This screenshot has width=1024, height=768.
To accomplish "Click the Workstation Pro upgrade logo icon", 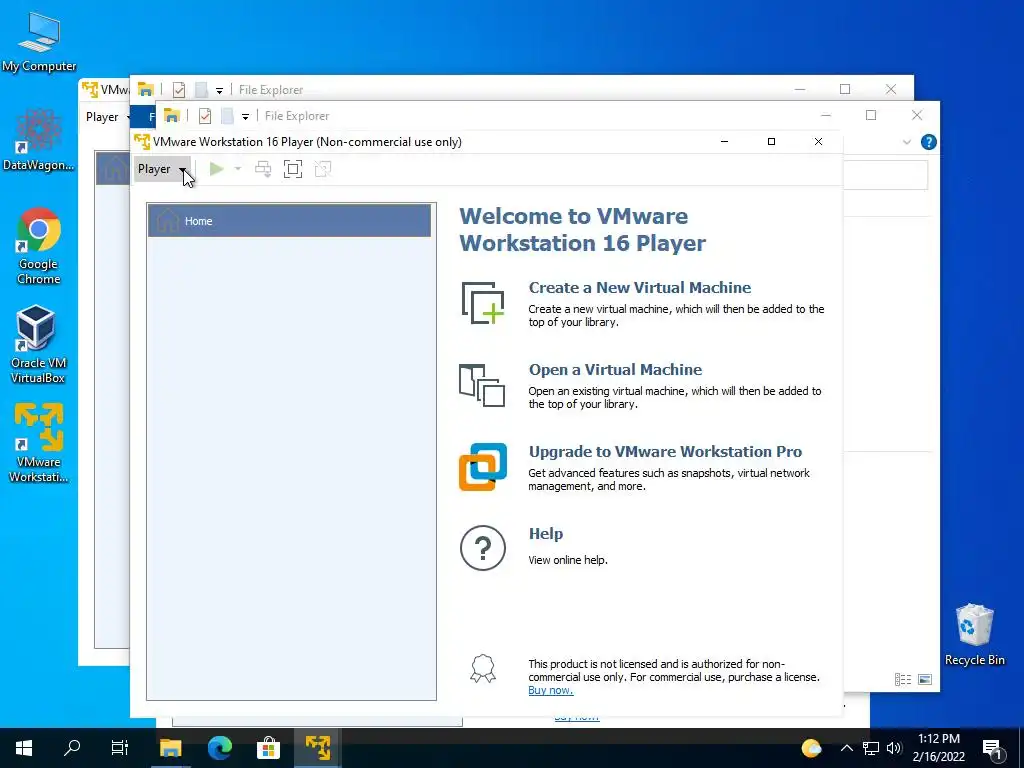I will 483,467.
